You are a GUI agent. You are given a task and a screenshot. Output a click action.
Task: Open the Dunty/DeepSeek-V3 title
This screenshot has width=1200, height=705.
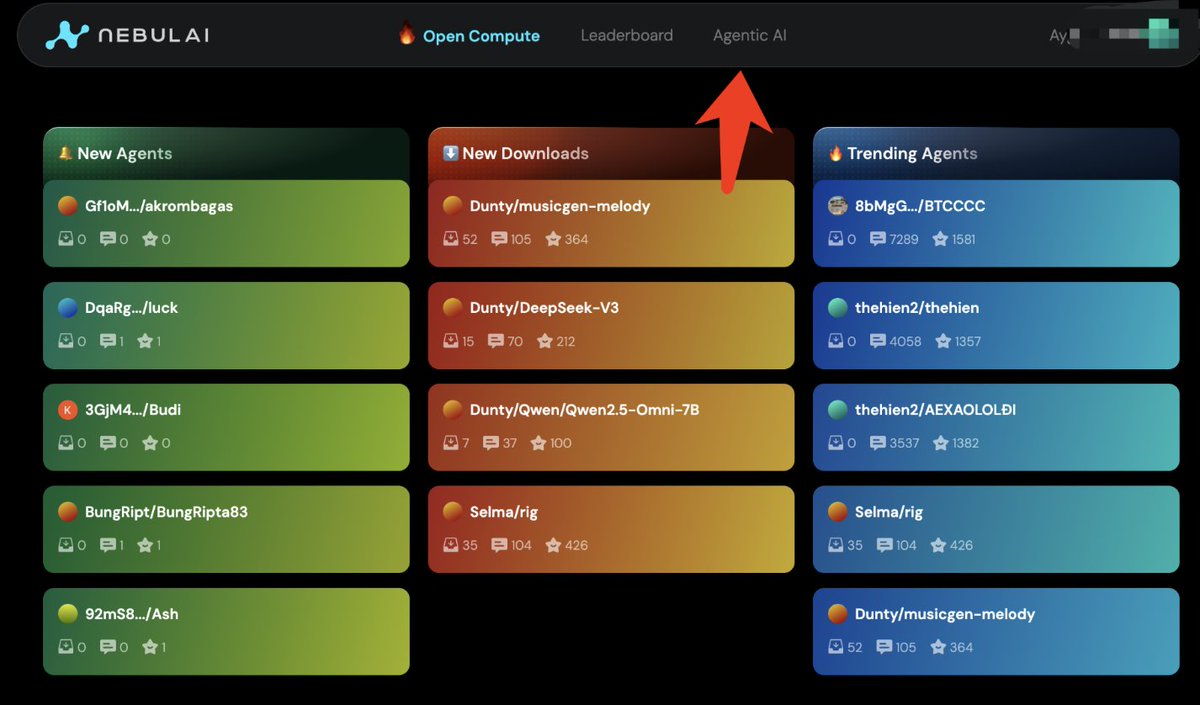point(544,308)
